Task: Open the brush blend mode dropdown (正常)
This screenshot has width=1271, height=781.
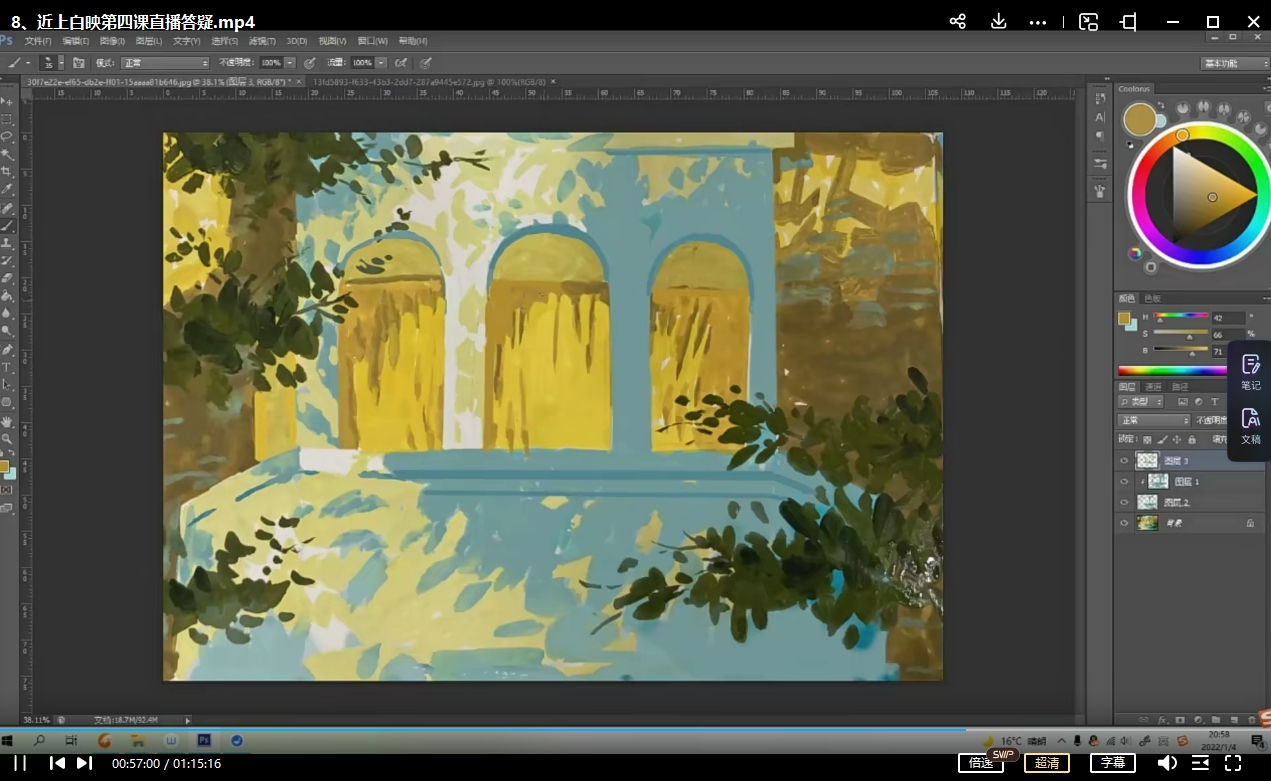Action: point(166,63)
